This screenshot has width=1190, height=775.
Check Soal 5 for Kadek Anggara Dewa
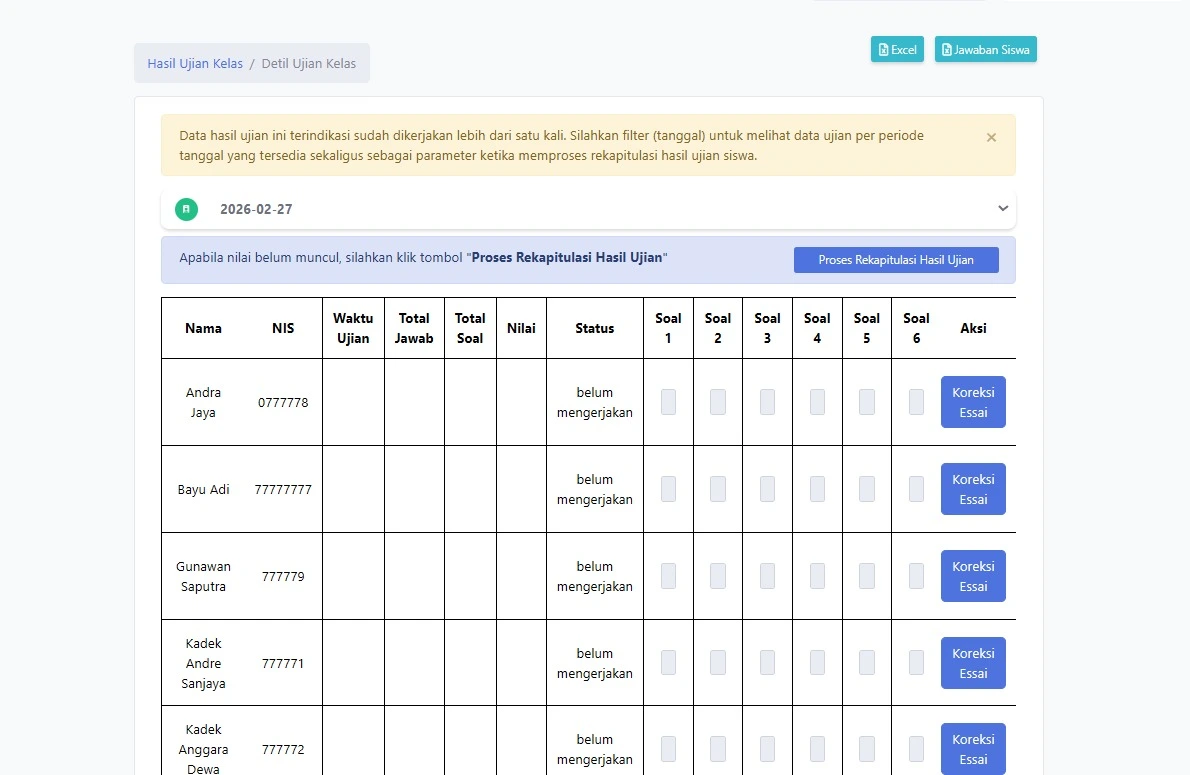pyautogui.click(x=866, y=749)
